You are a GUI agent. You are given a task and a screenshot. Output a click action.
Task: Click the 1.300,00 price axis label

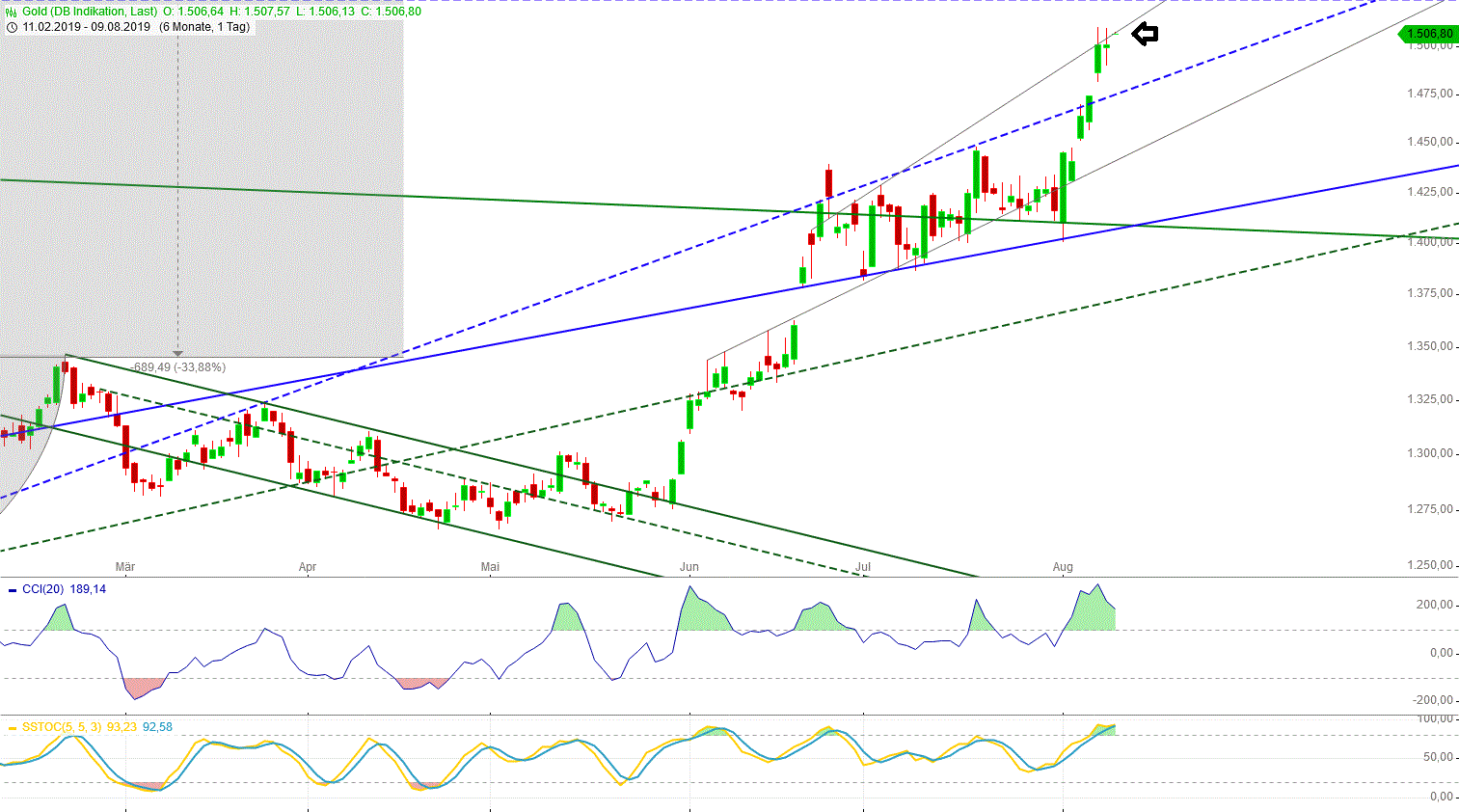1430,453
